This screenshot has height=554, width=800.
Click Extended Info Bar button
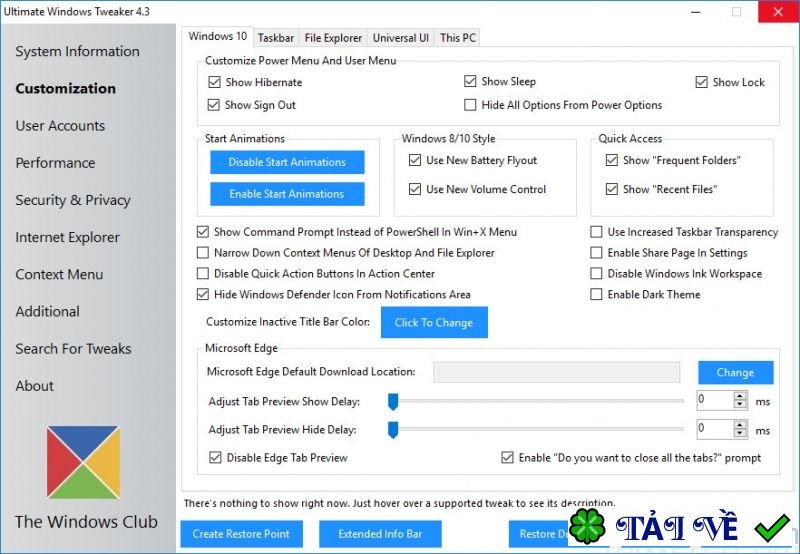pyautogui.click(x=380, y=534)
